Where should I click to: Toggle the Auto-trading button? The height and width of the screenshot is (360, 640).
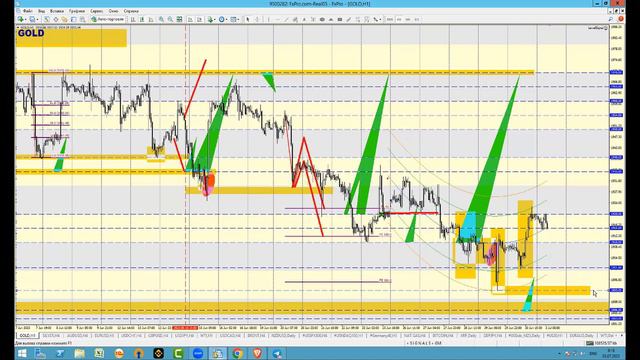click(108, 19)
